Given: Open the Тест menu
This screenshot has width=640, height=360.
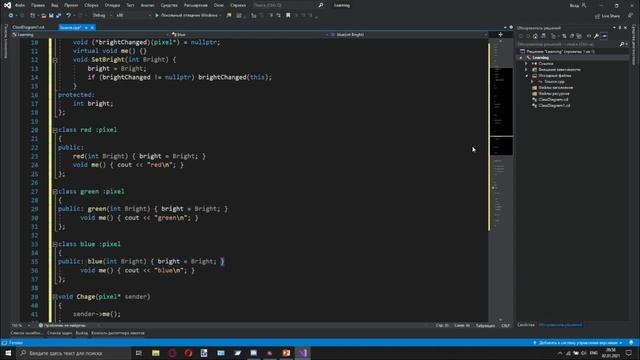Looking at the screenshot, I should pos(130,5).
